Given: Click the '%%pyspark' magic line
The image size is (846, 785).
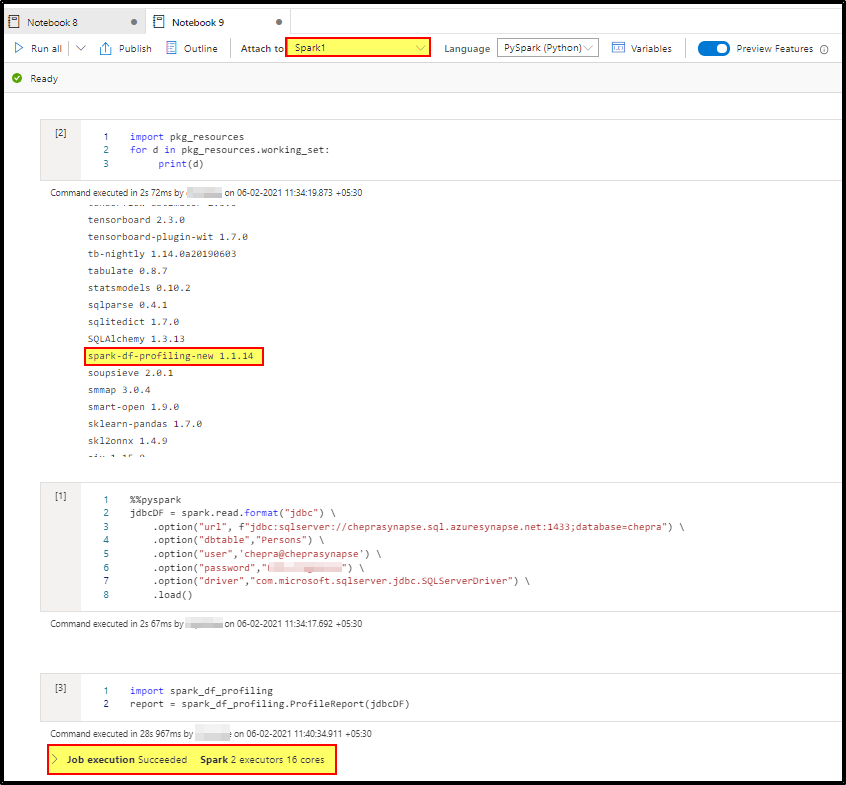Looking at the screenshot, I should coord(155,500).
